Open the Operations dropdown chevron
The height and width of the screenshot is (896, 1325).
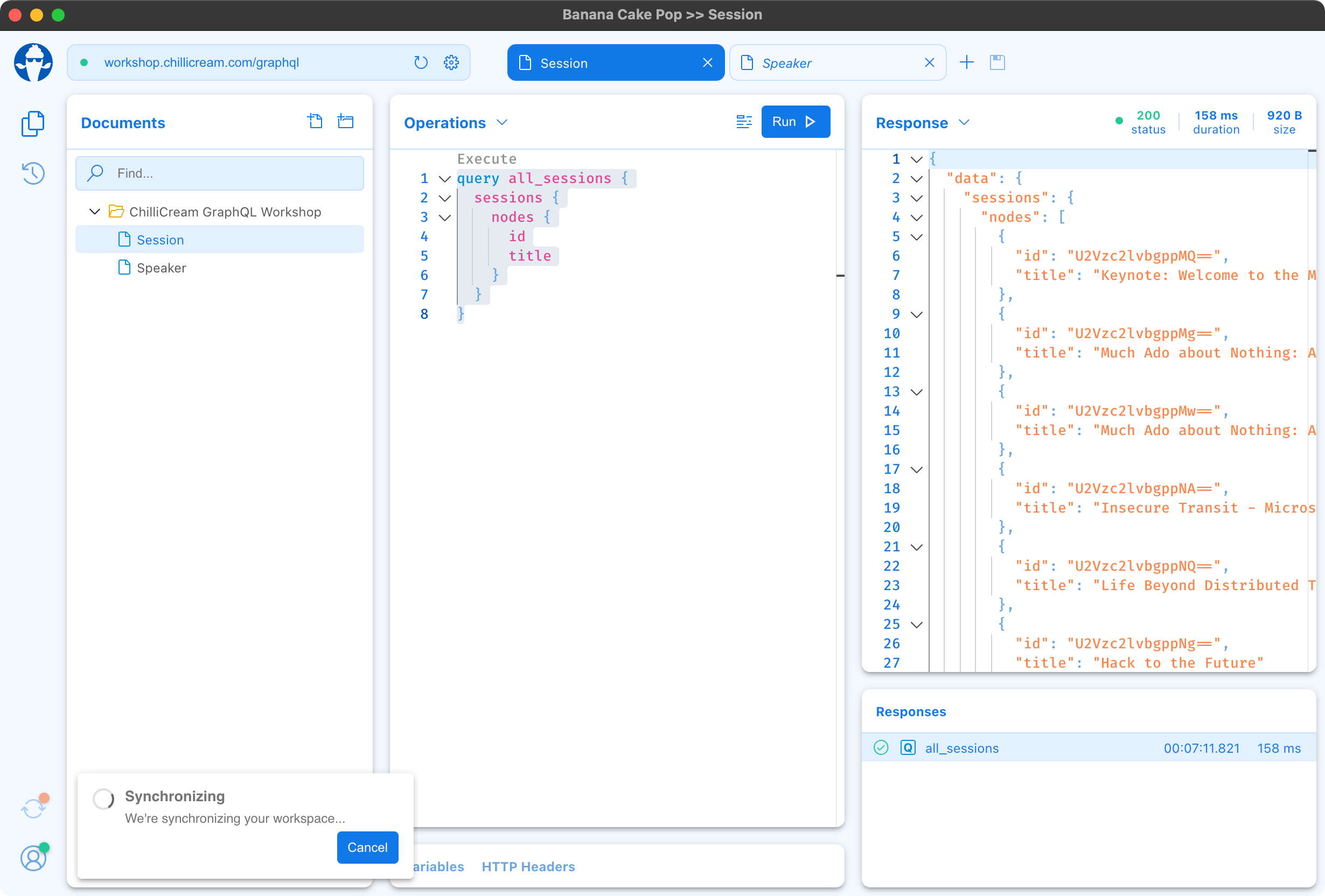[501, 123]
